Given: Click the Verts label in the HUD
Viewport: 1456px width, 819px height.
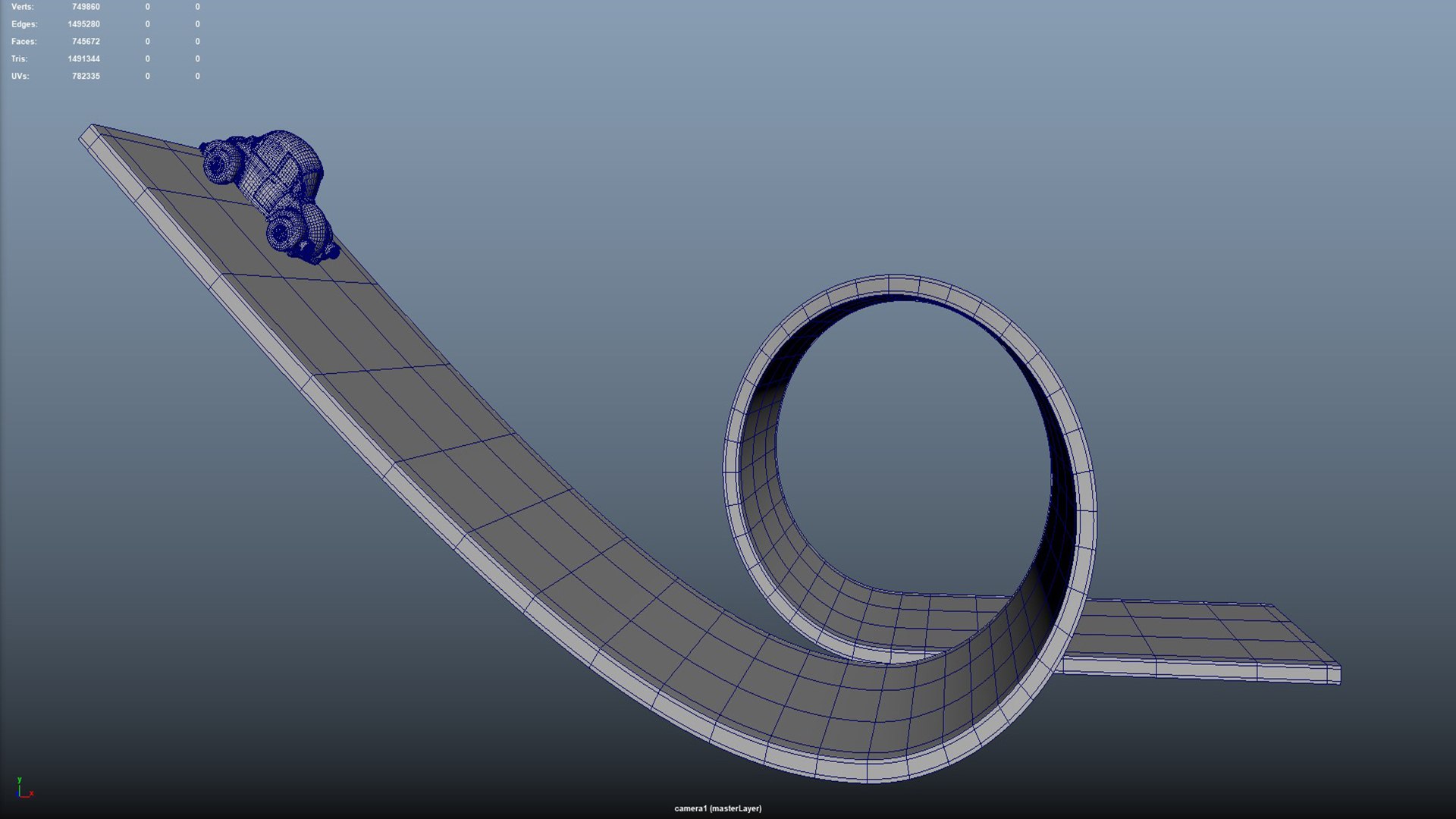Looking at the screenshot, I should click(x=22, y=7).
